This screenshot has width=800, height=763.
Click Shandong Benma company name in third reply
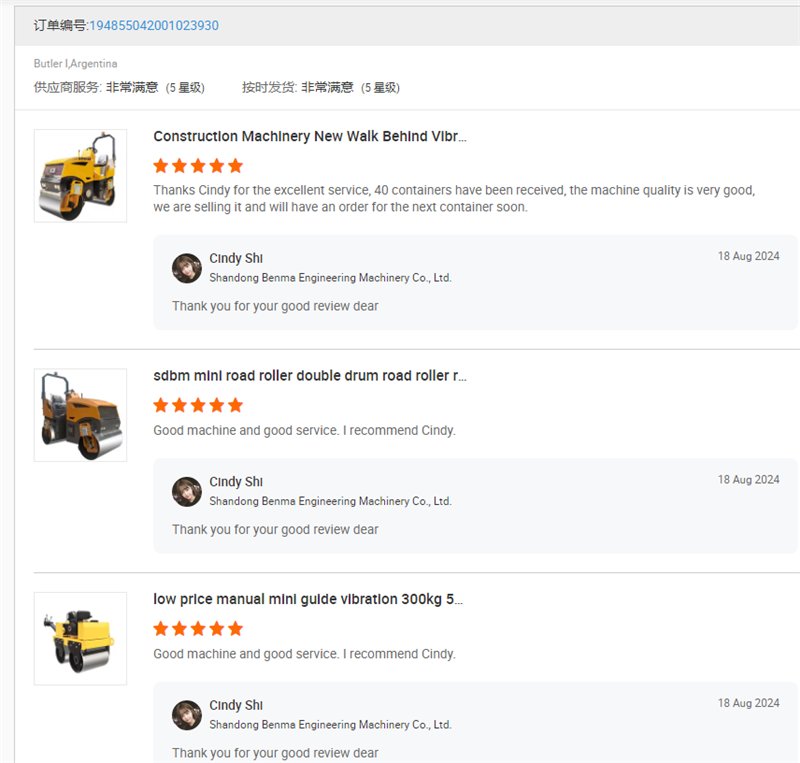[330, 725]
